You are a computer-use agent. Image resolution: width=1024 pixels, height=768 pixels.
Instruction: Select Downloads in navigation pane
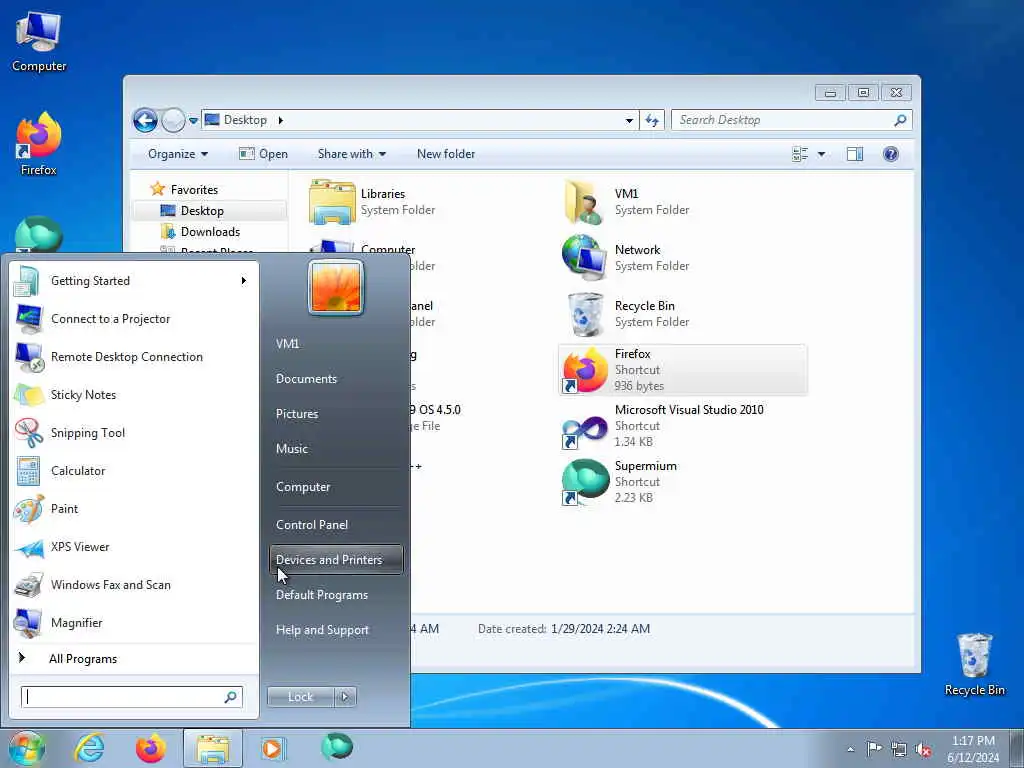click(210, 232)
